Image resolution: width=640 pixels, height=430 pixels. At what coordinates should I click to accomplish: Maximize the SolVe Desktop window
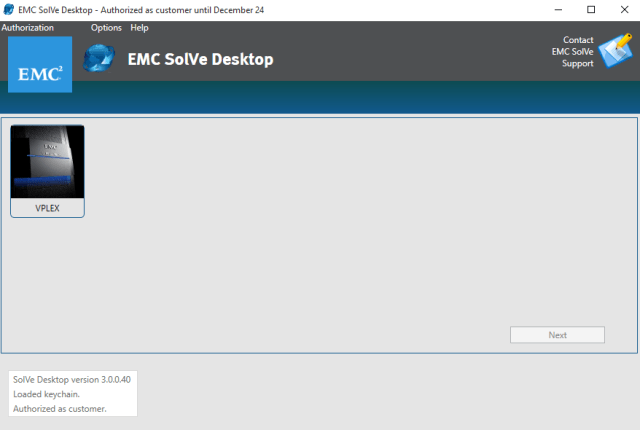pos(591,10)
